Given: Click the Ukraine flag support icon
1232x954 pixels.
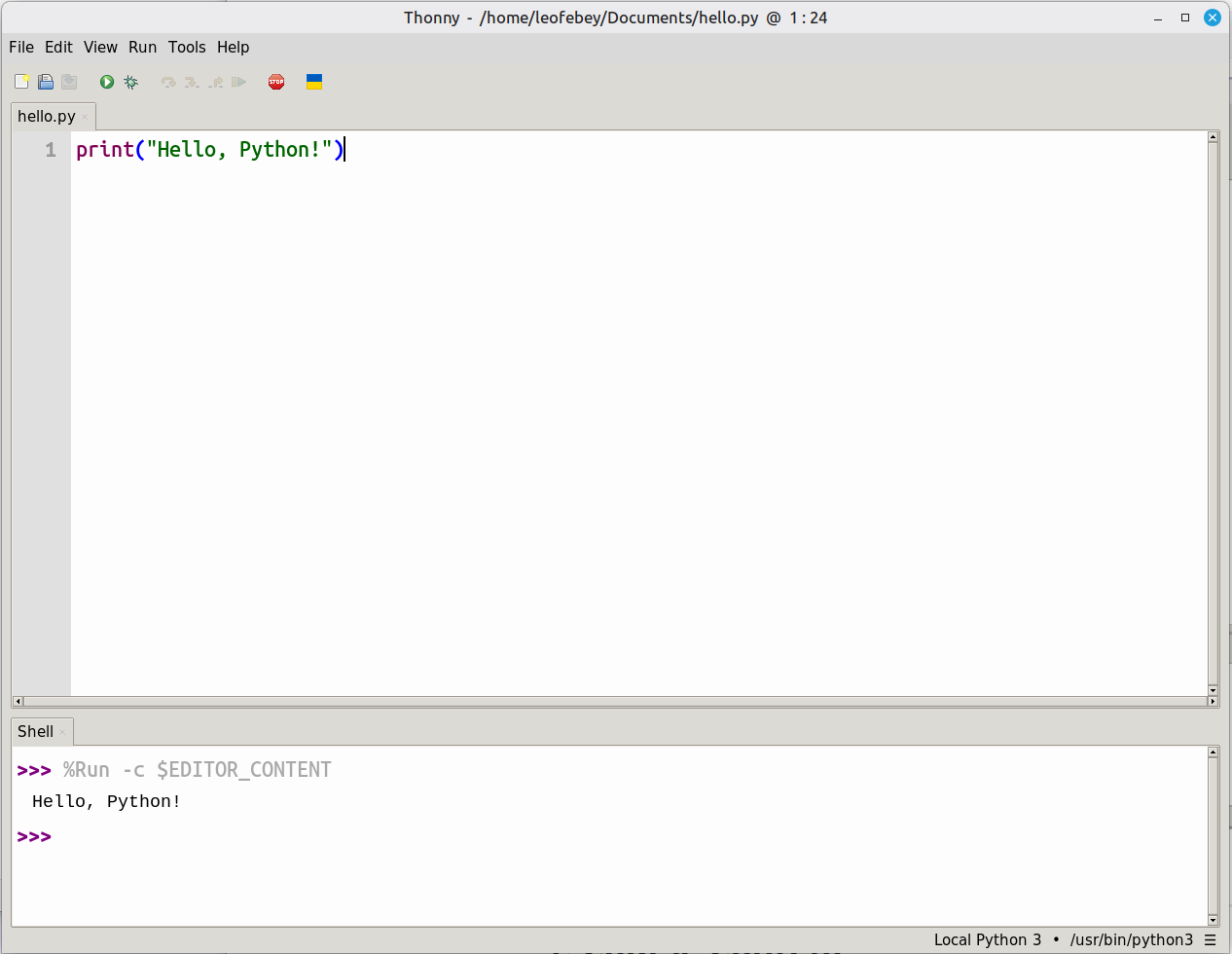Looking at the screenshot, I should coord(314,82).
